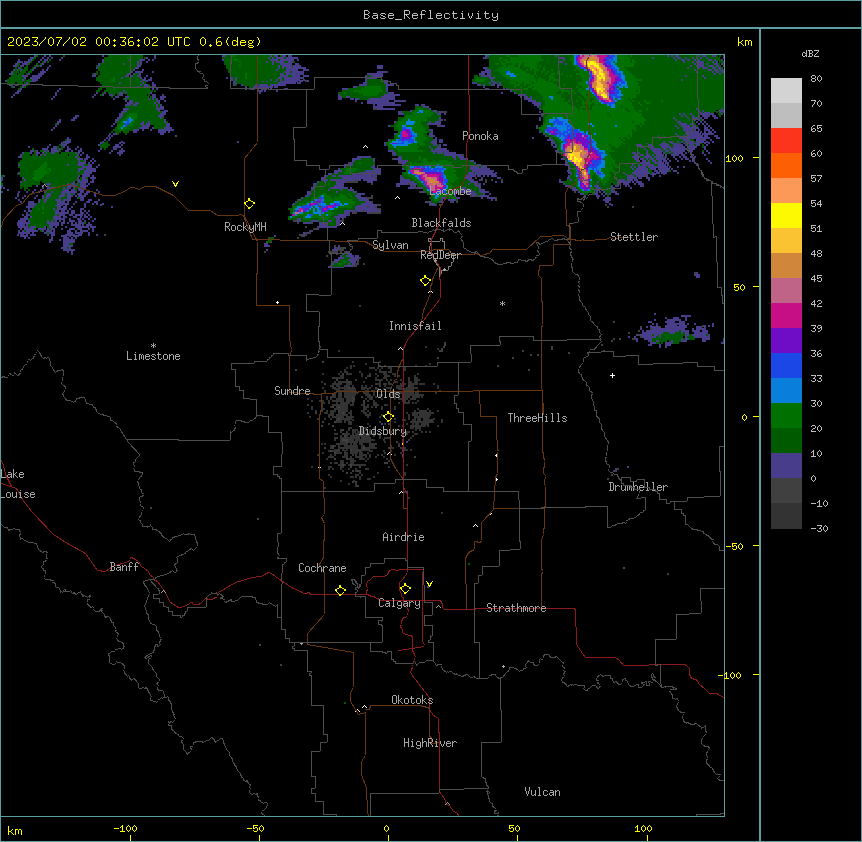Select the Banff label

pyautogui.click(x=124, y=567)
